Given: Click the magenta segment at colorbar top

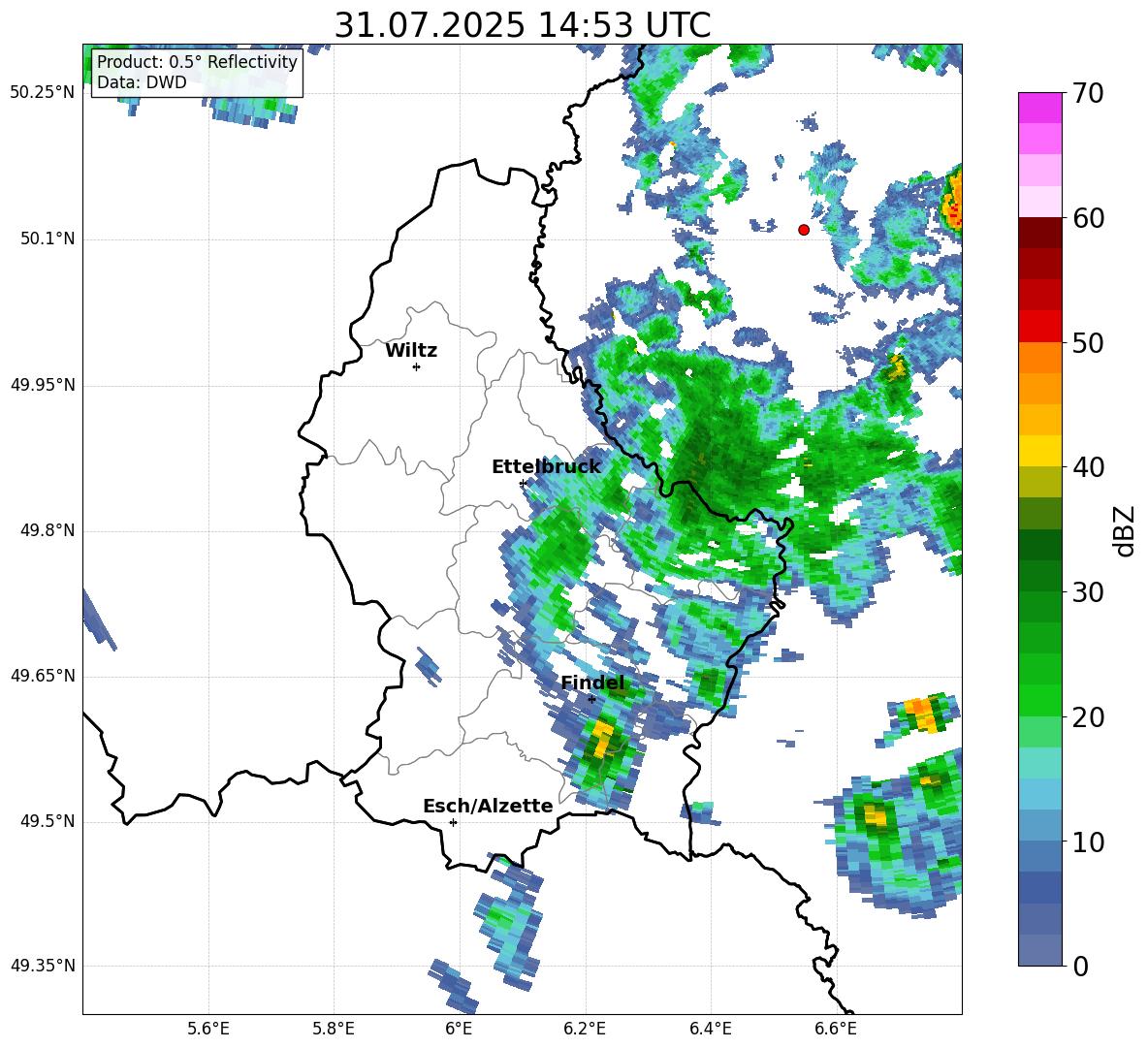Looking at the screenshot, I should (1039, 108).
